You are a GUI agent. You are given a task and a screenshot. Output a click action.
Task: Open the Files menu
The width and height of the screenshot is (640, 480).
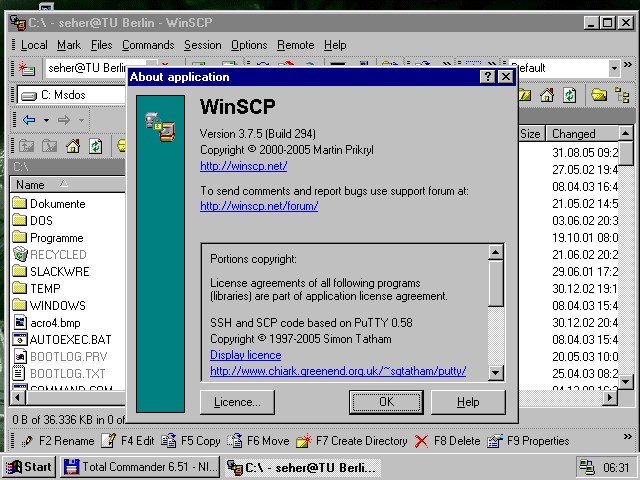click(x=102, y=45)
